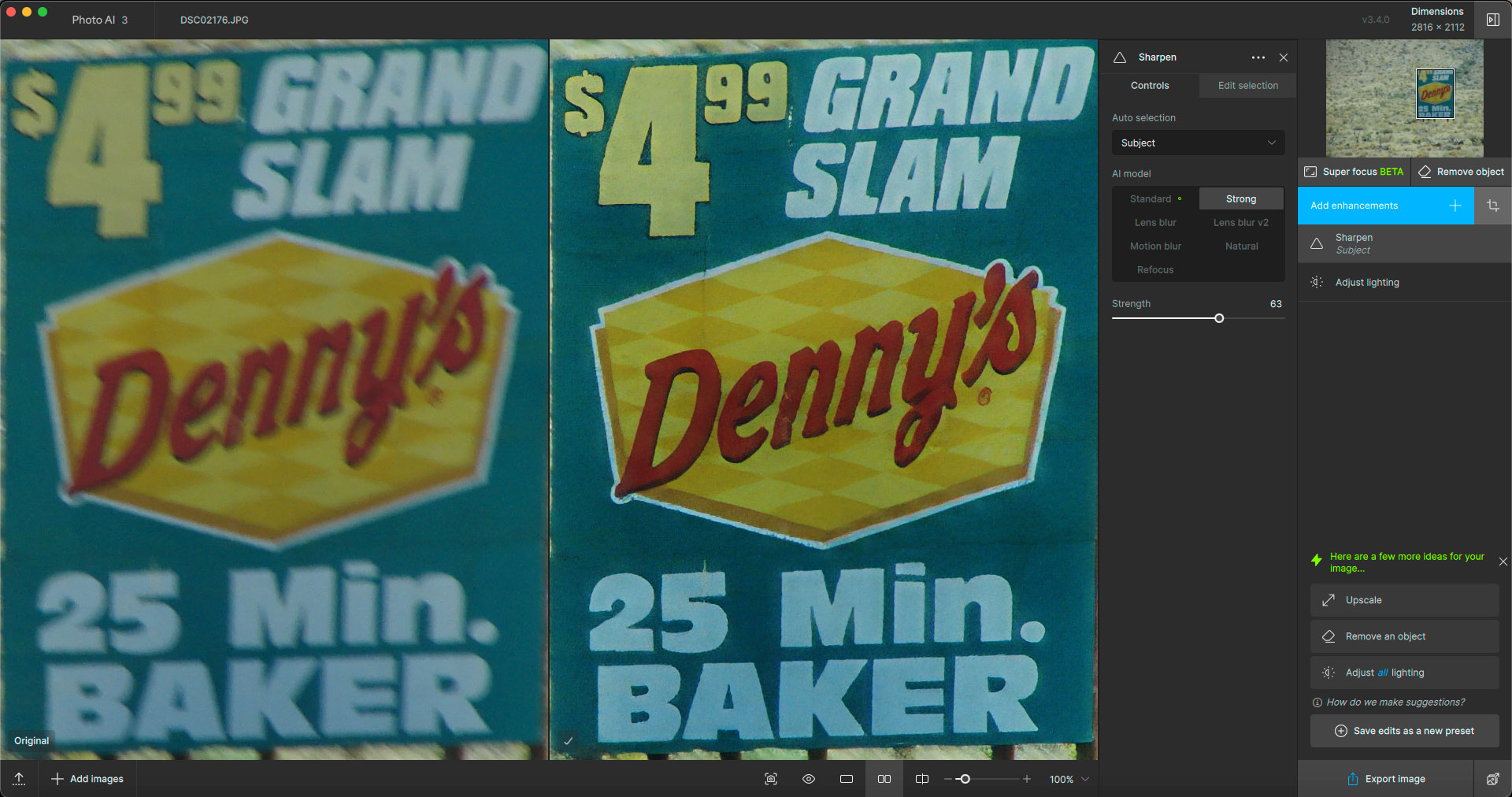This screenshot has height=797, width=1512.
Task: Select the Sharpen Subject enhancement row
Action: pos(1405,243)
